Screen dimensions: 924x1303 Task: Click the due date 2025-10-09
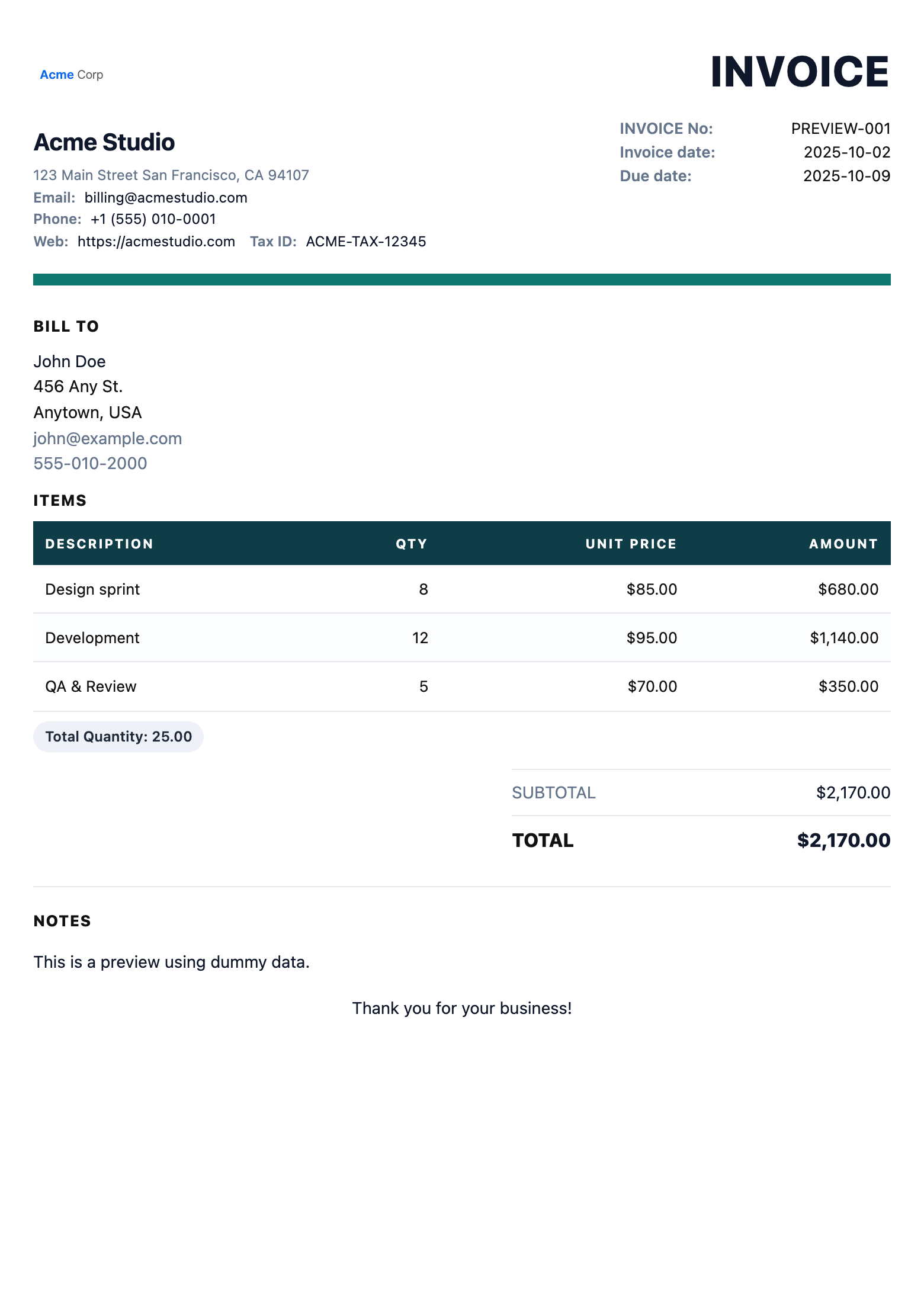click(x=846, y=176)
